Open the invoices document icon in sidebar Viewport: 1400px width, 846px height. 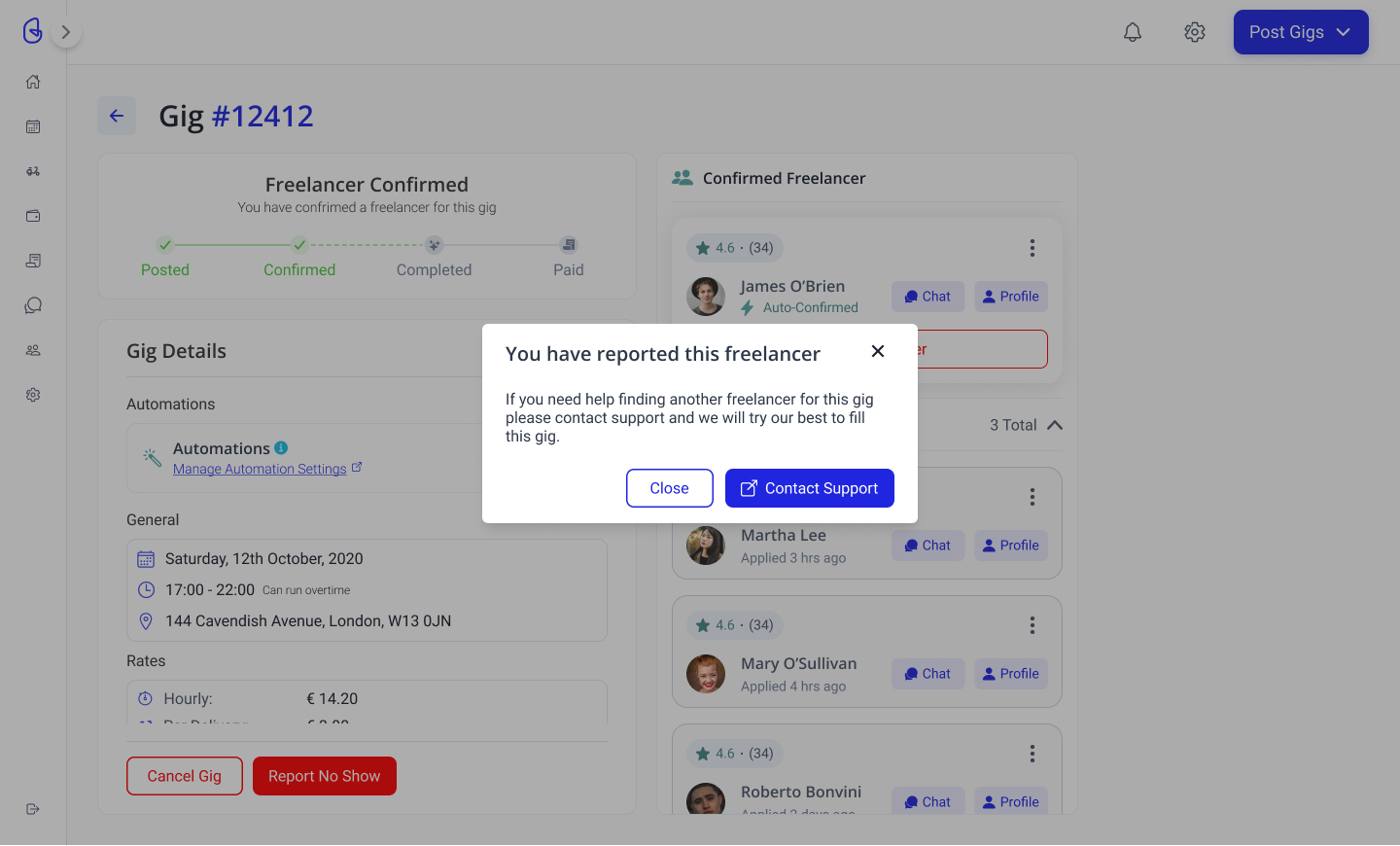coord(33,261)
